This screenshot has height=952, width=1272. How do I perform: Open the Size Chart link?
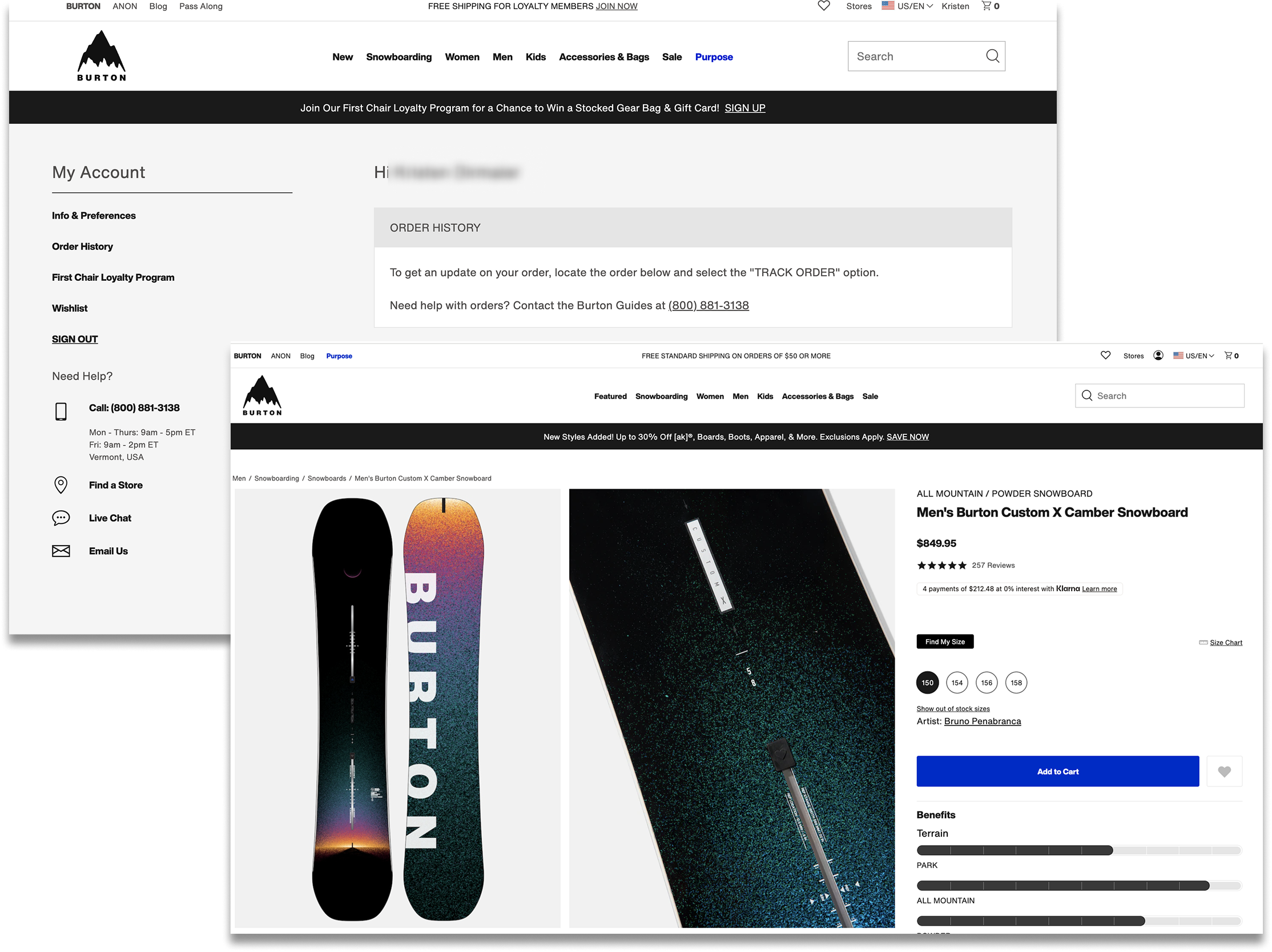pyautogui.click(x=1225, y=643)
